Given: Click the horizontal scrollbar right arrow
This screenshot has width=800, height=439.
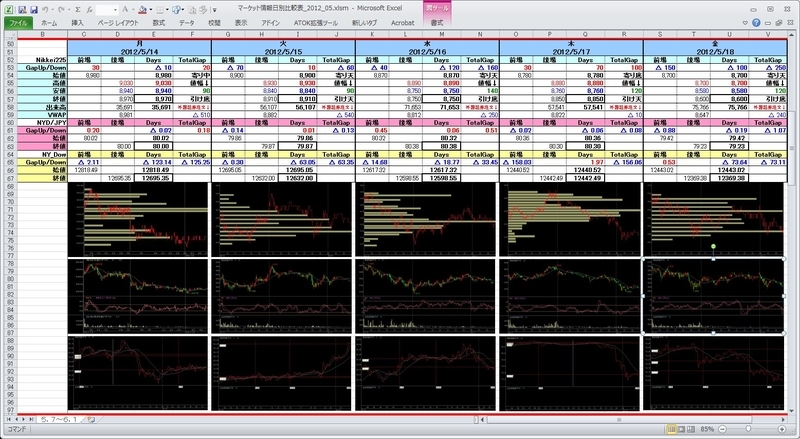Looking at the screenshot, I should (784, 420).
